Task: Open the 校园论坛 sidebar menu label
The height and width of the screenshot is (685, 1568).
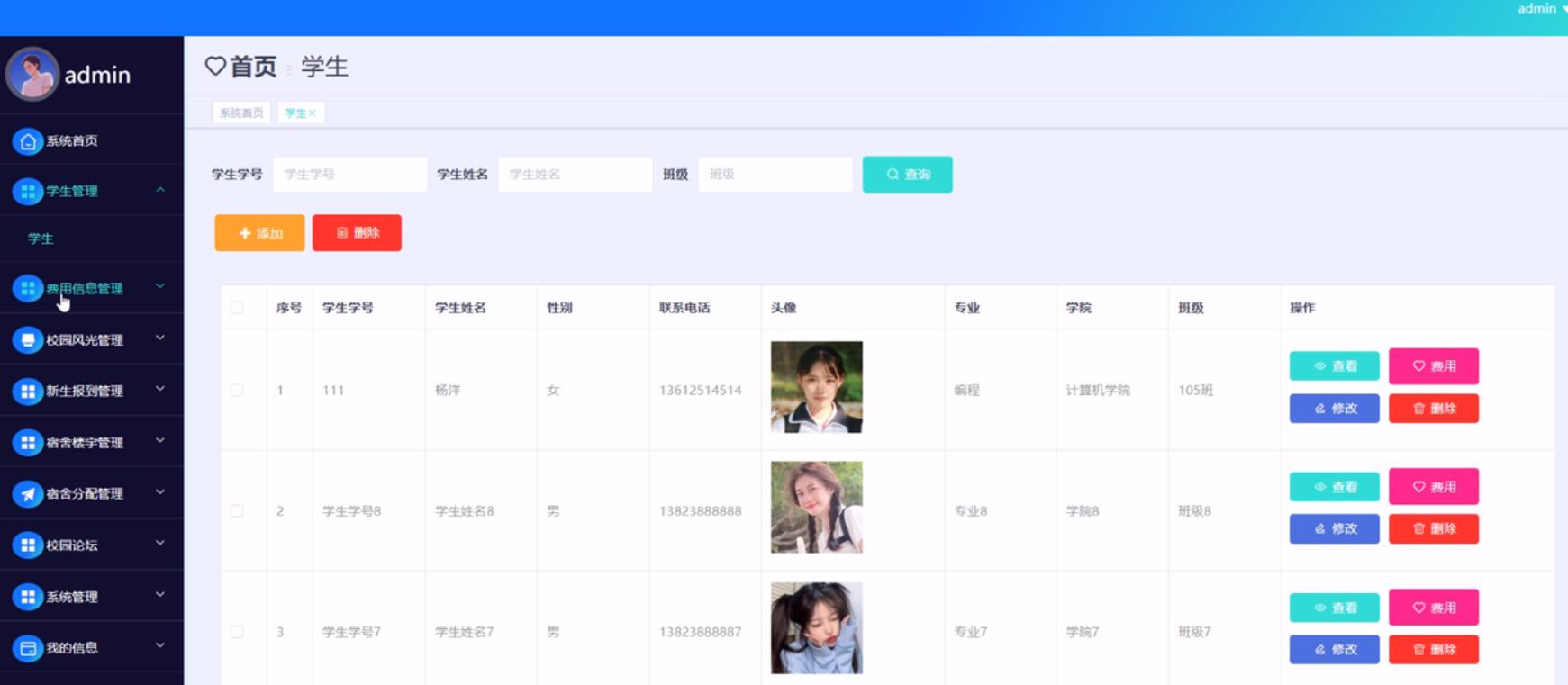Action: tap(72, 545)
